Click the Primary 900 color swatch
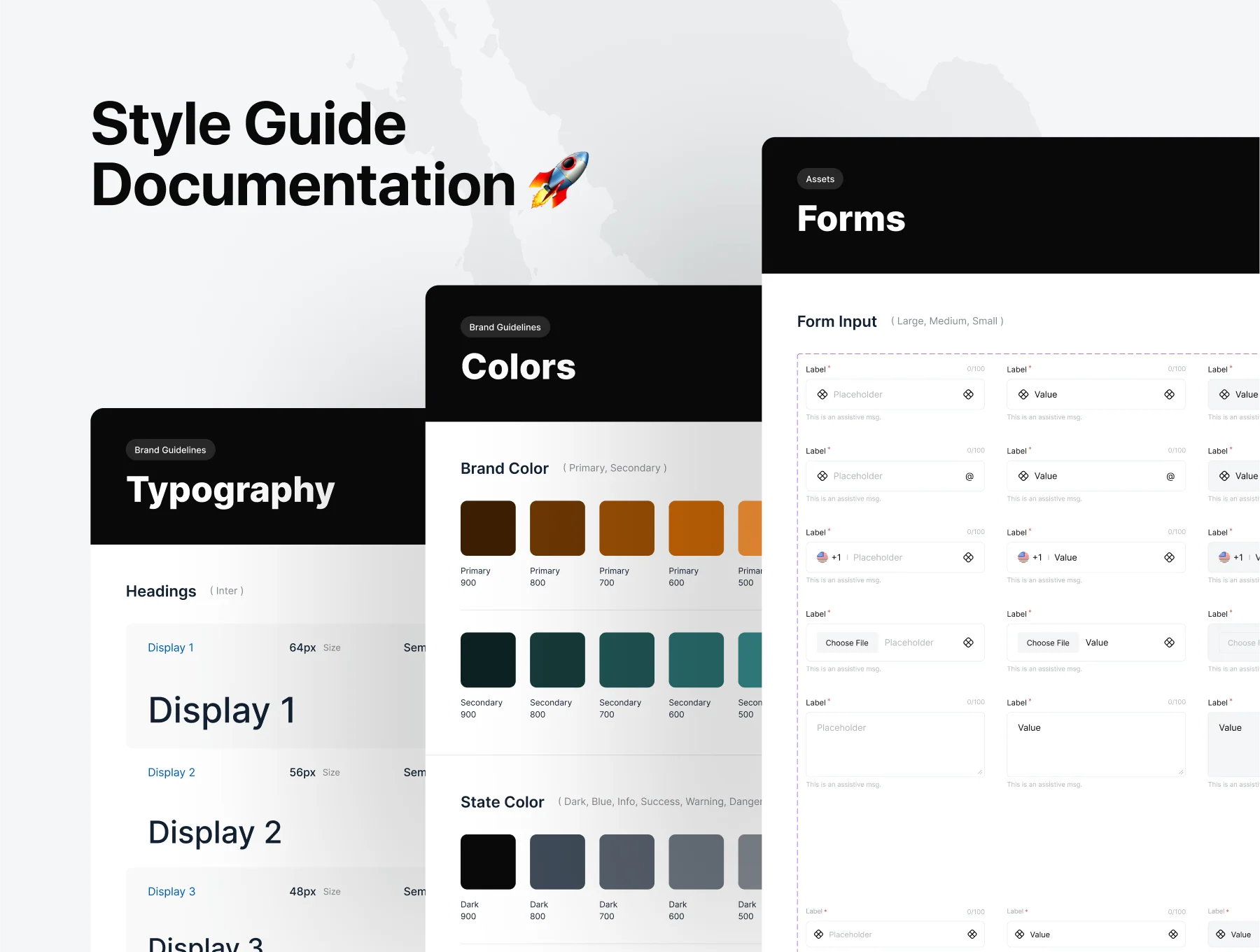Viewport: 1260px width, 952px height. [x=488, y=528]
